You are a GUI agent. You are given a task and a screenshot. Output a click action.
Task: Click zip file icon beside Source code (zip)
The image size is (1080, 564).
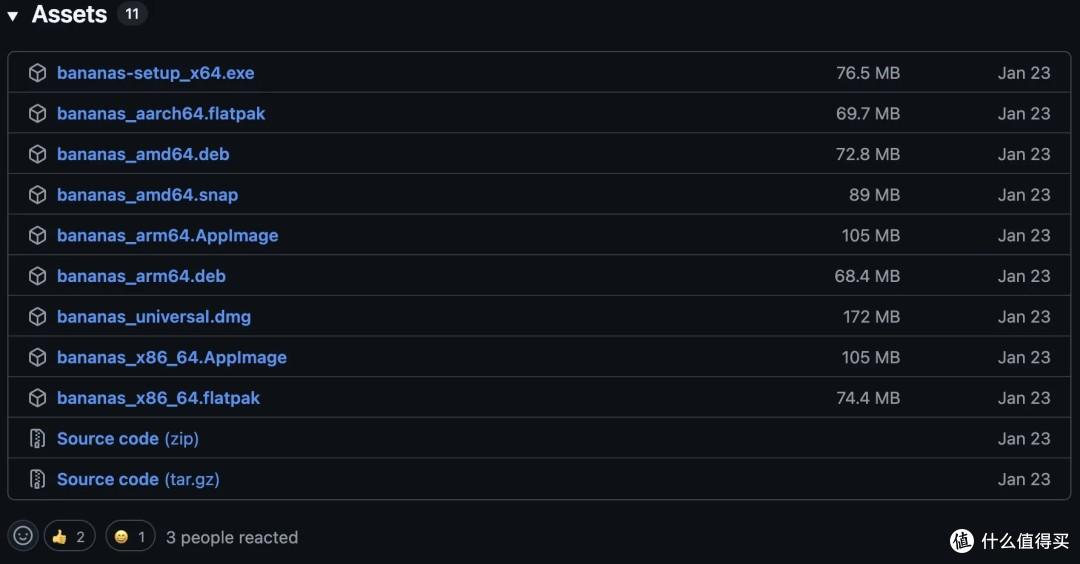pyautogui.click(x=37, y=439)
